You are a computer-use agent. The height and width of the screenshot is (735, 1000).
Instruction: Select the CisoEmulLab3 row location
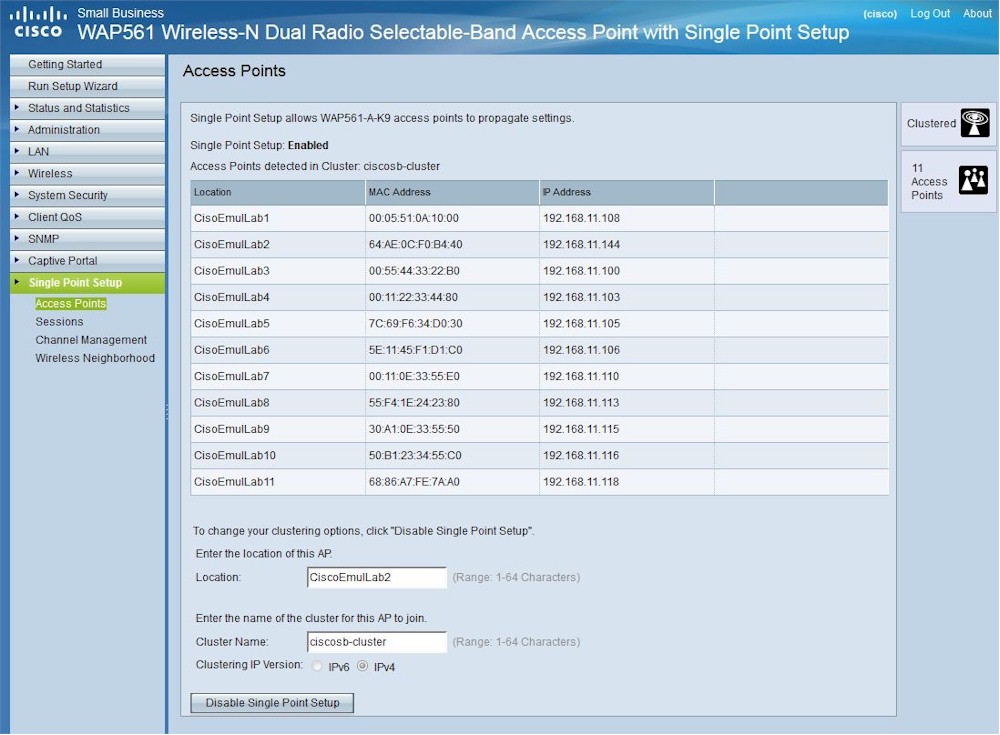(x=232, y=271)
